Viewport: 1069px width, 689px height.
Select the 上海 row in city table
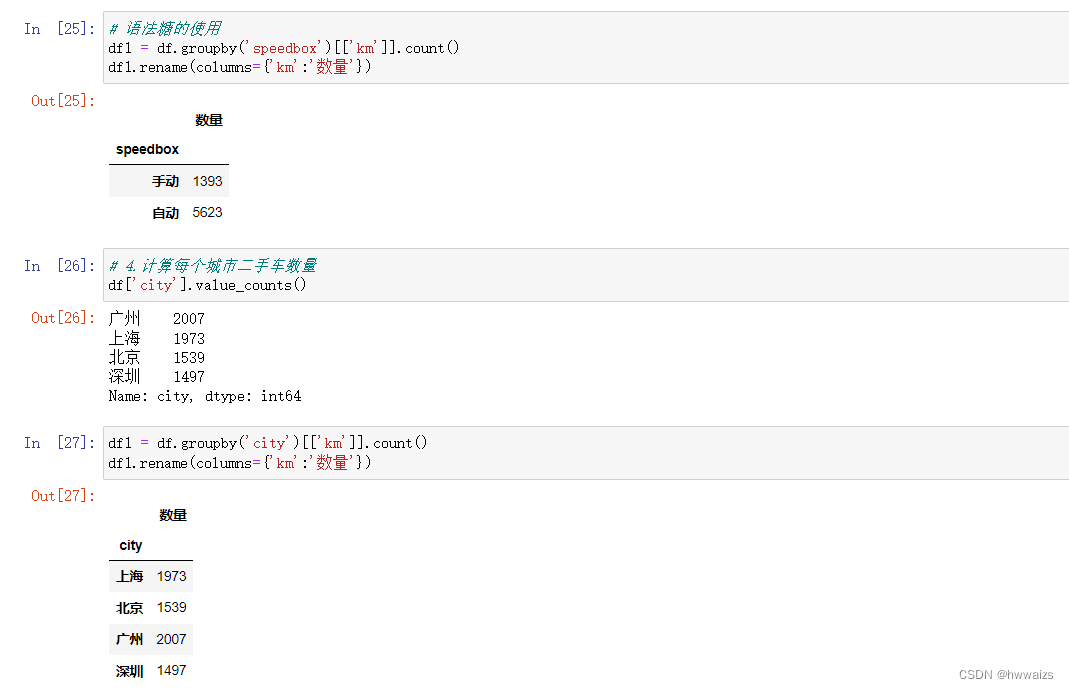151,577
